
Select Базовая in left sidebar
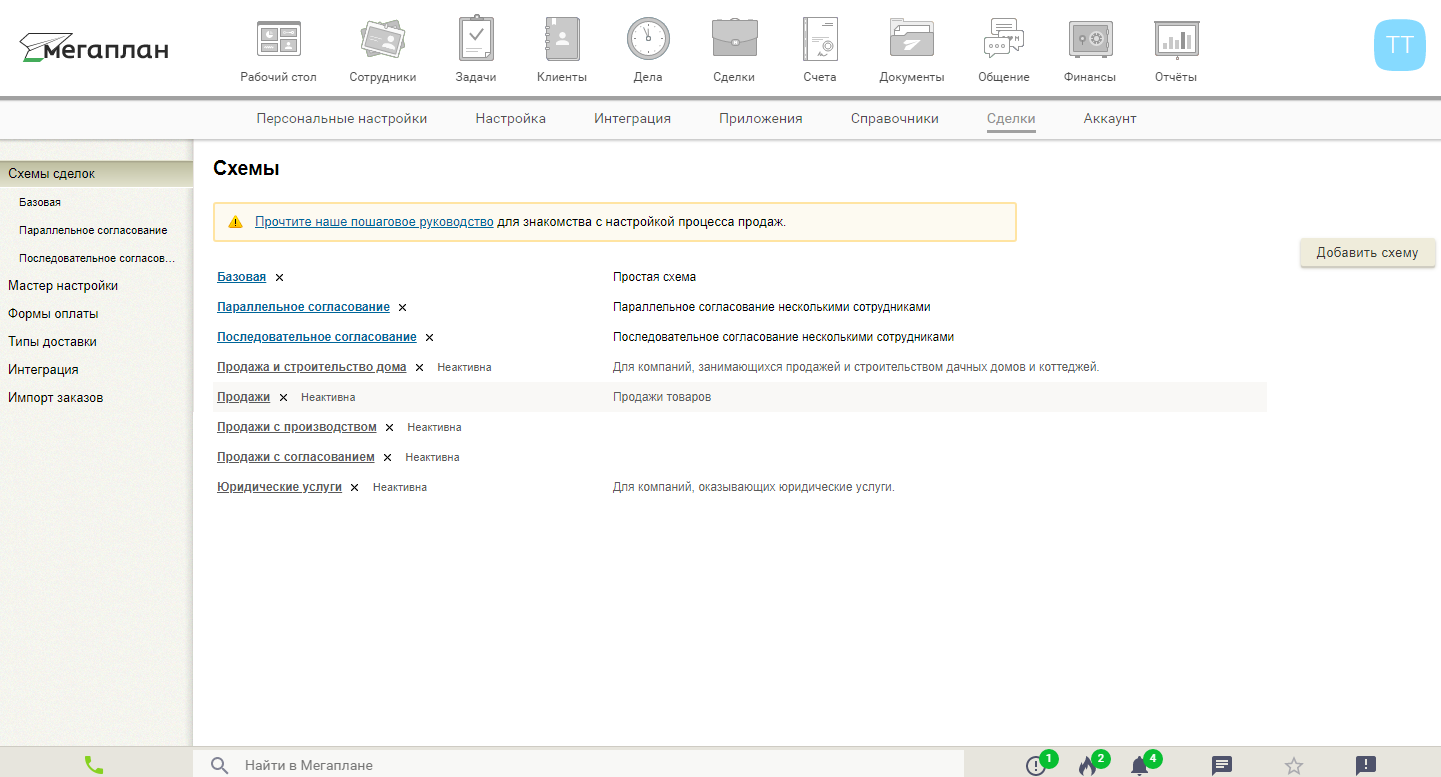tap(40, 202)
